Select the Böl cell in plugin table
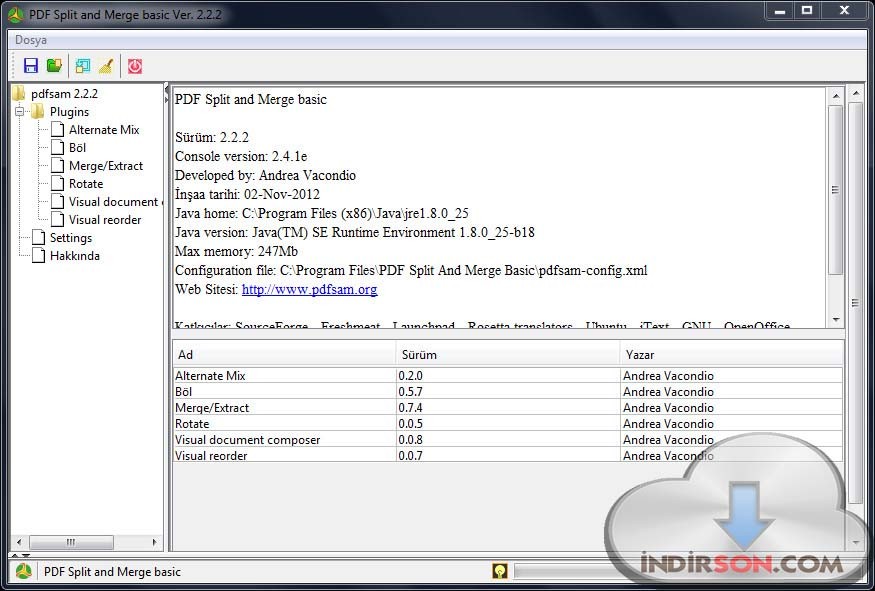This screenshot has height=591, width=875. click(285, 391)
